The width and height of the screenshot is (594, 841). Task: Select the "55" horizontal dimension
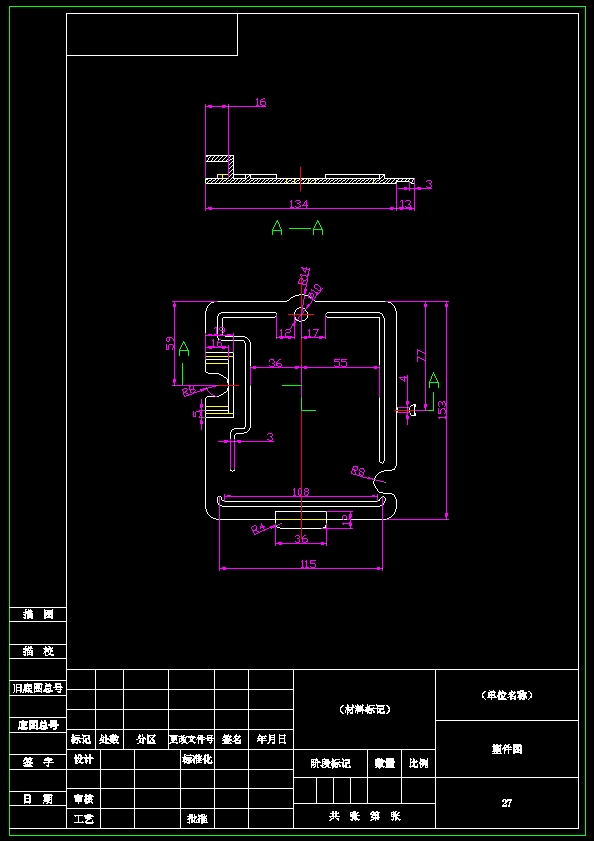coord(340,363)
